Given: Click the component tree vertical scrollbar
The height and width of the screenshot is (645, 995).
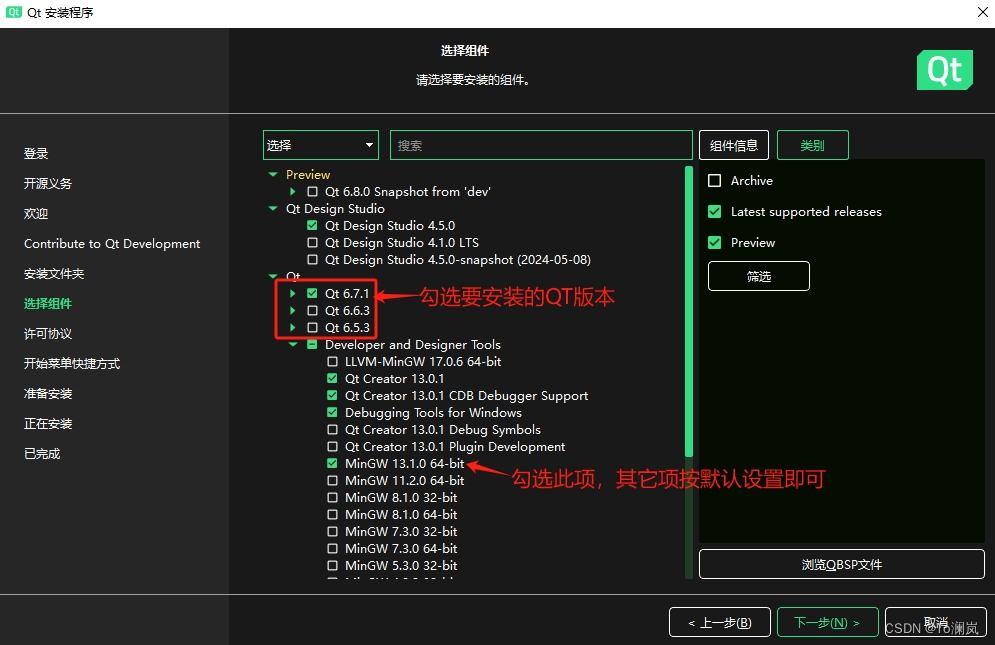Looking at the screenshot, I should point(689,311).
